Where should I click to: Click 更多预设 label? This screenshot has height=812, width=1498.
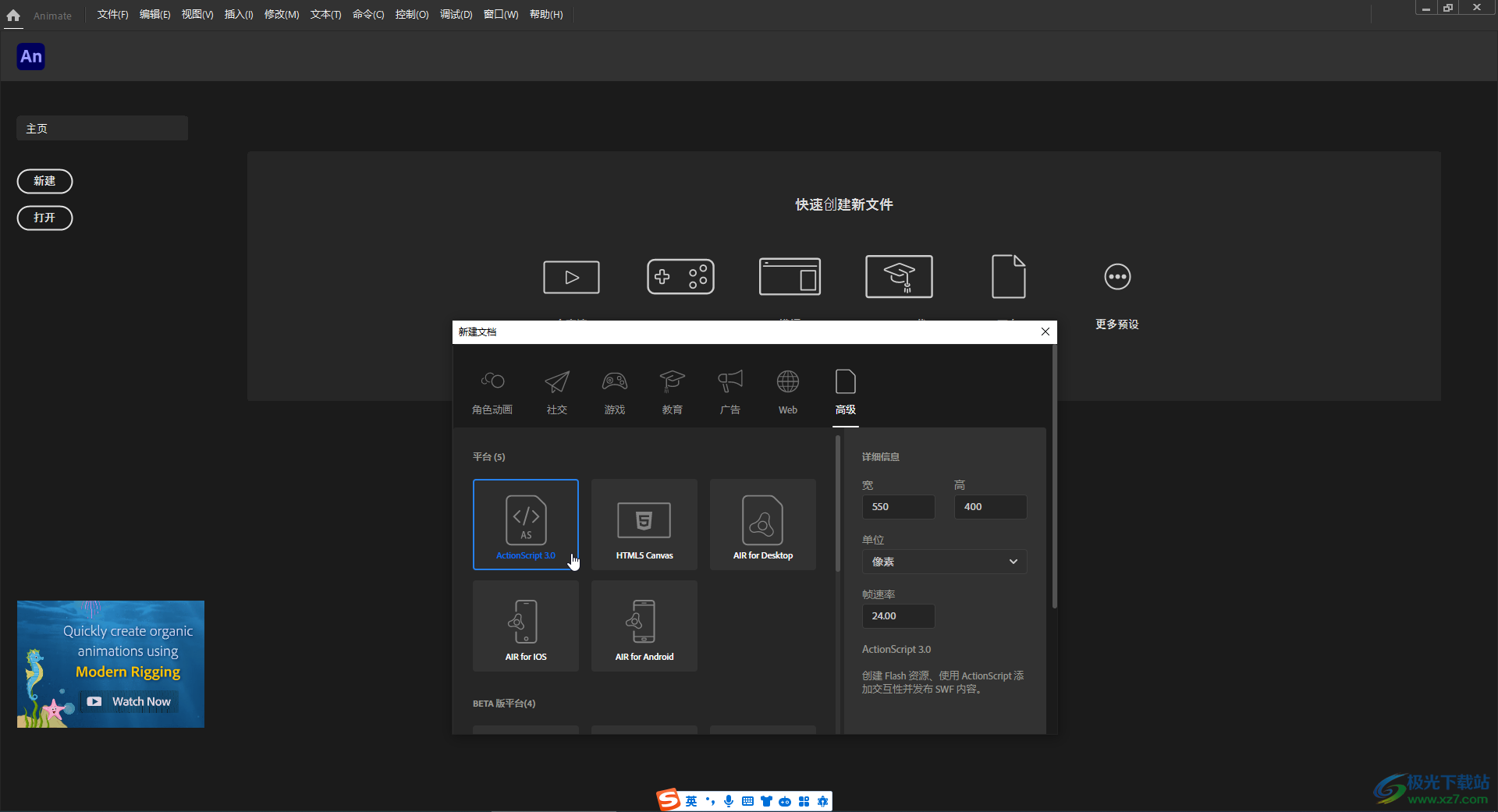(1117, 324)
